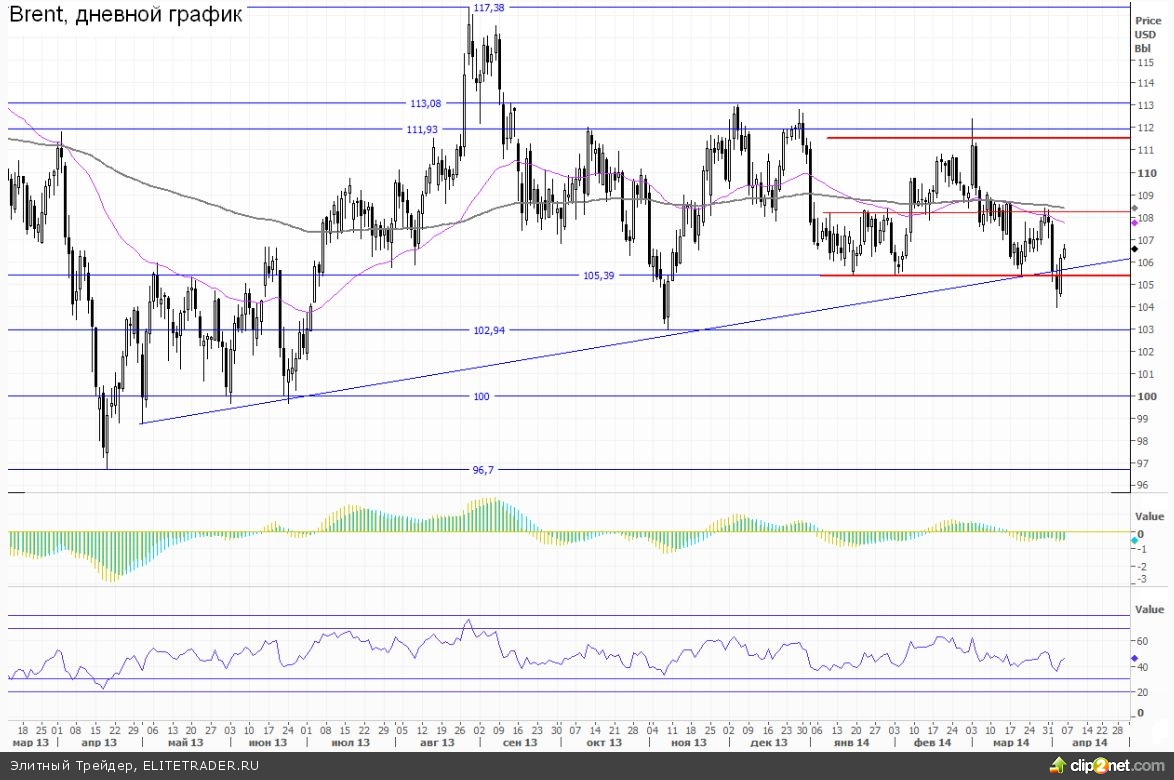Click the green clip2net upload arrow icon

tap(1059, 764)
